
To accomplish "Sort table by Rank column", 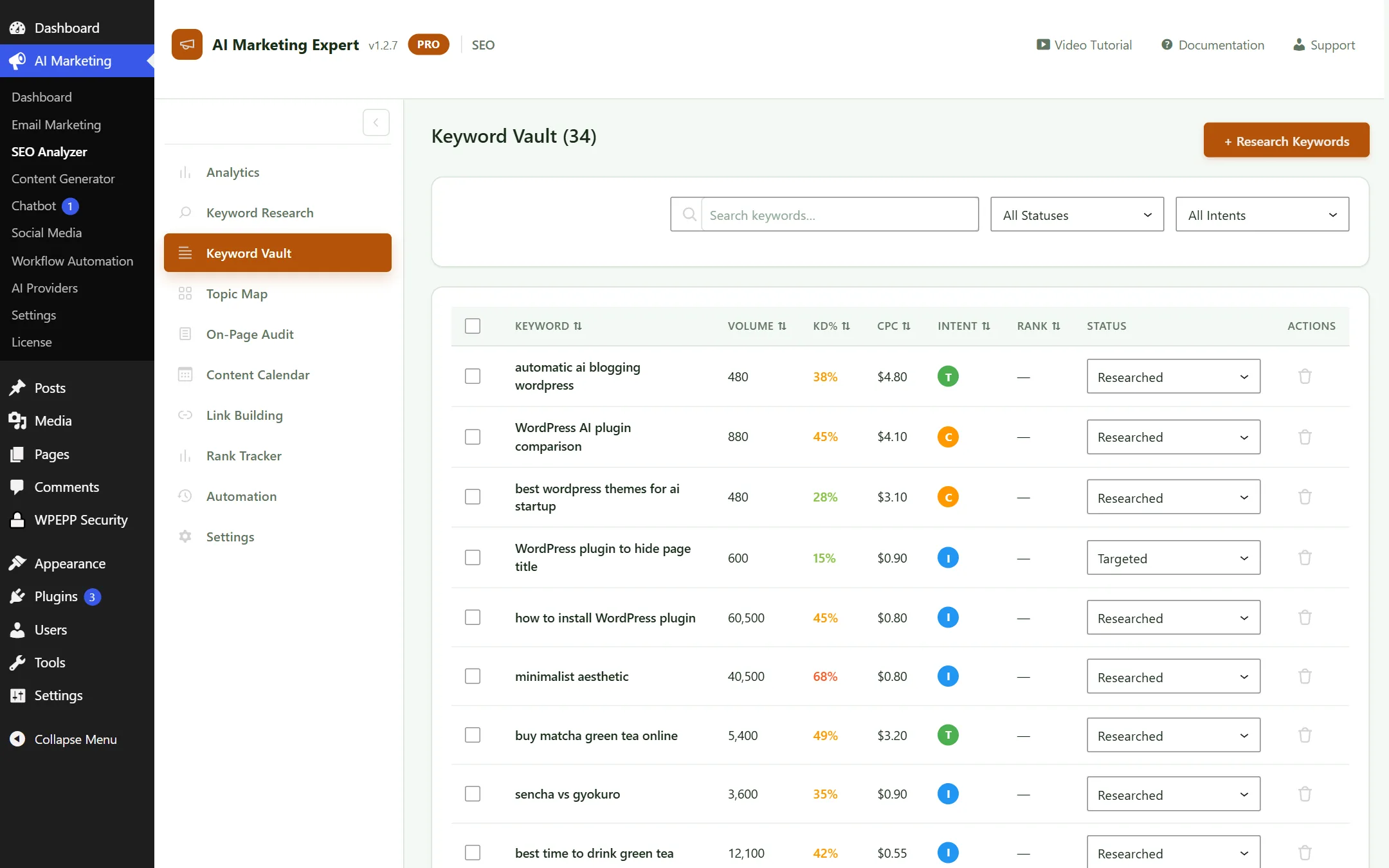I will pyautogui.click(x=1038, y=326).
